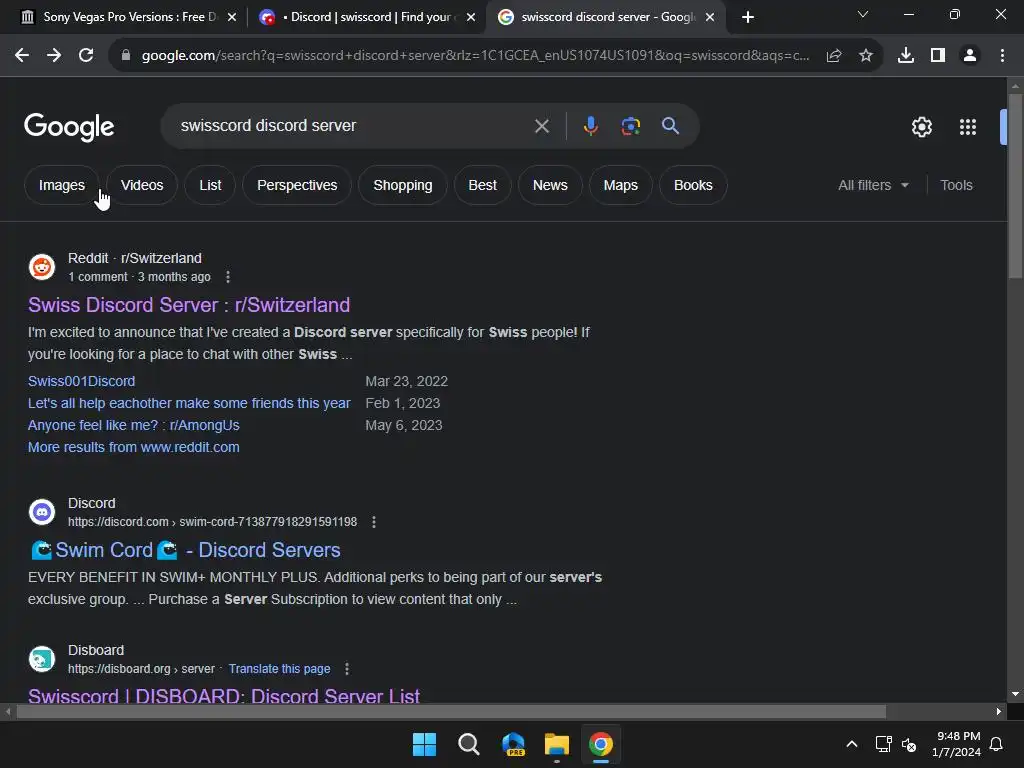Open Swisscord DISBOARD Discord Server List result
Screen dimensions: 1024x768
tap(224, 696)
